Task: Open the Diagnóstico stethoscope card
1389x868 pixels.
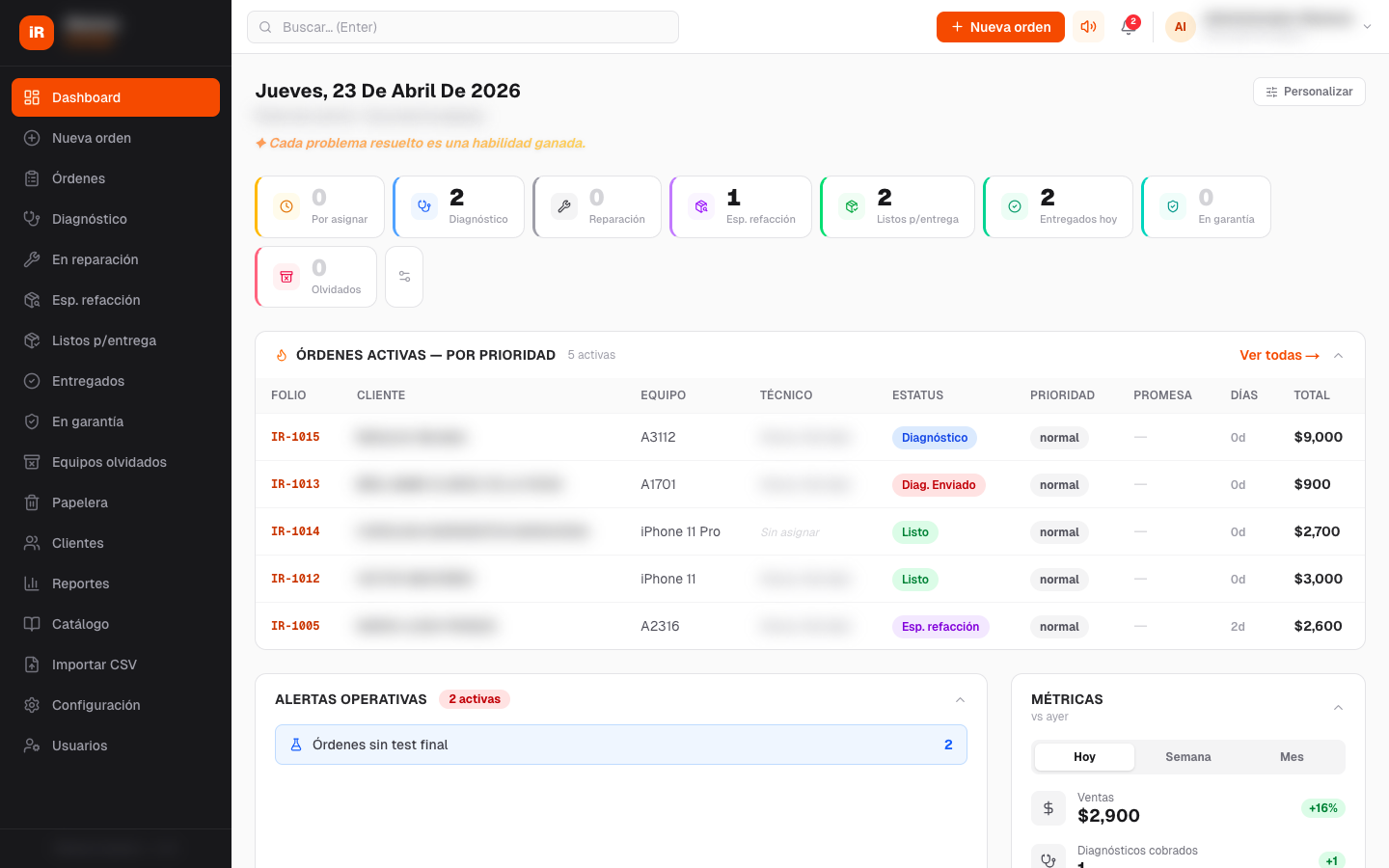Action: [459, 206]
